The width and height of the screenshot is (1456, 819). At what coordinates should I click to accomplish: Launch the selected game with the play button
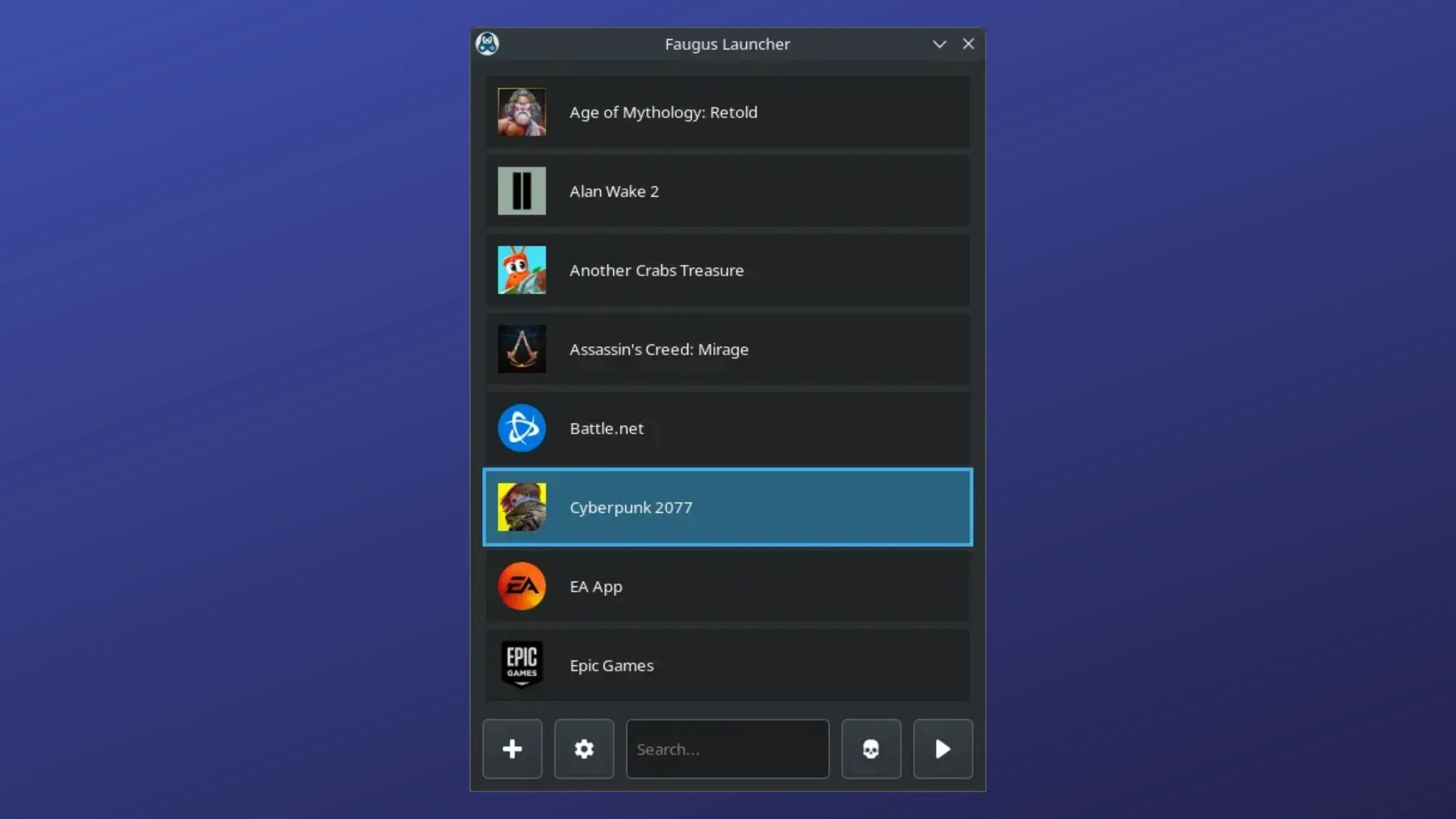click(943, 749)
